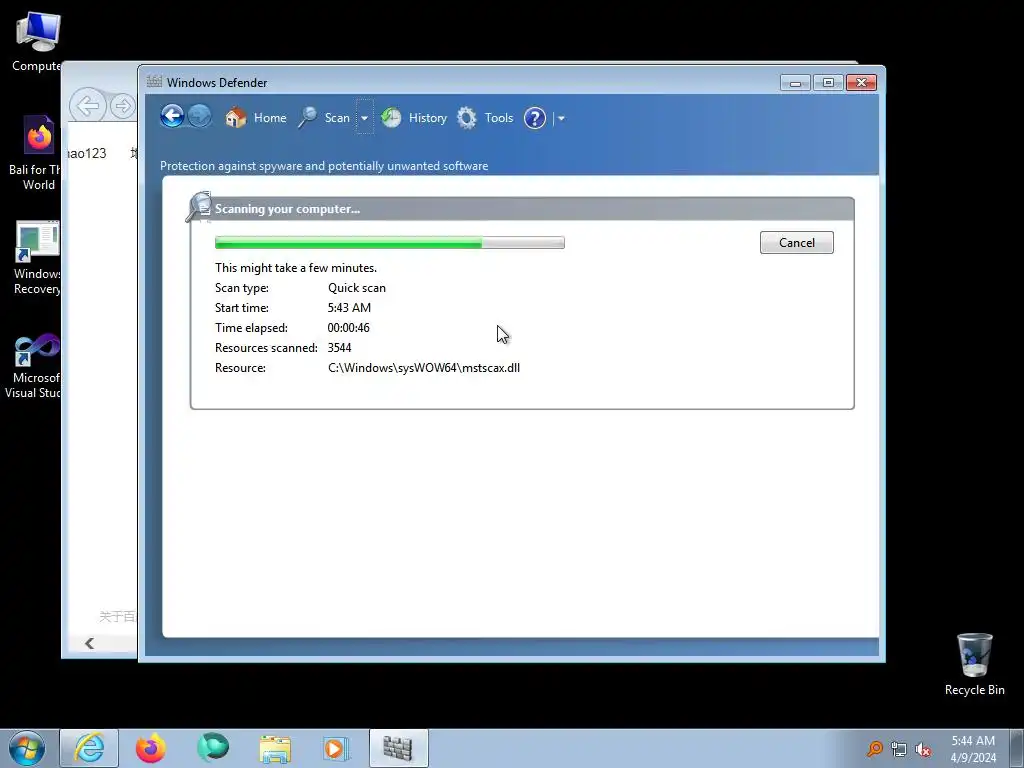Click the mstscax.dll resource path
The width and height of the screenshot is (1024, 768).
tap(424, 368)
